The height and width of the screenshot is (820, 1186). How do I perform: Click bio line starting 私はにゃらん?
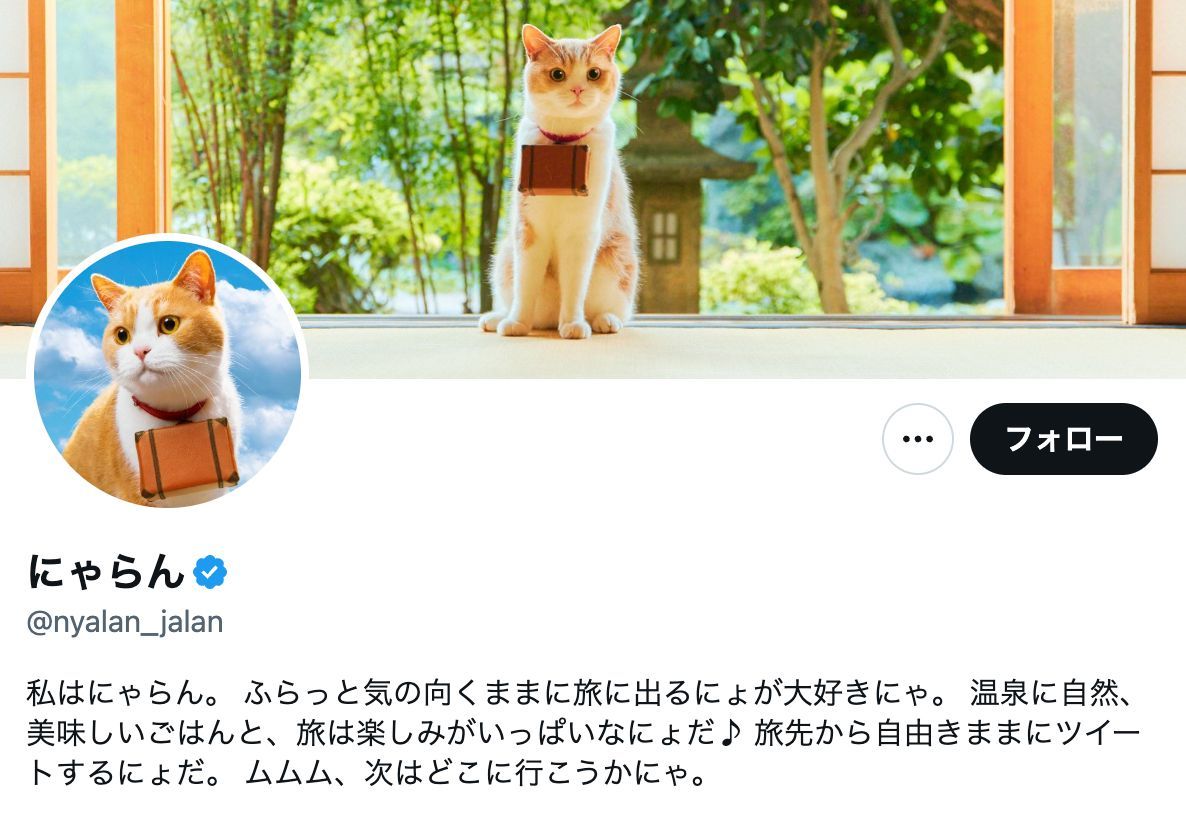581,692
